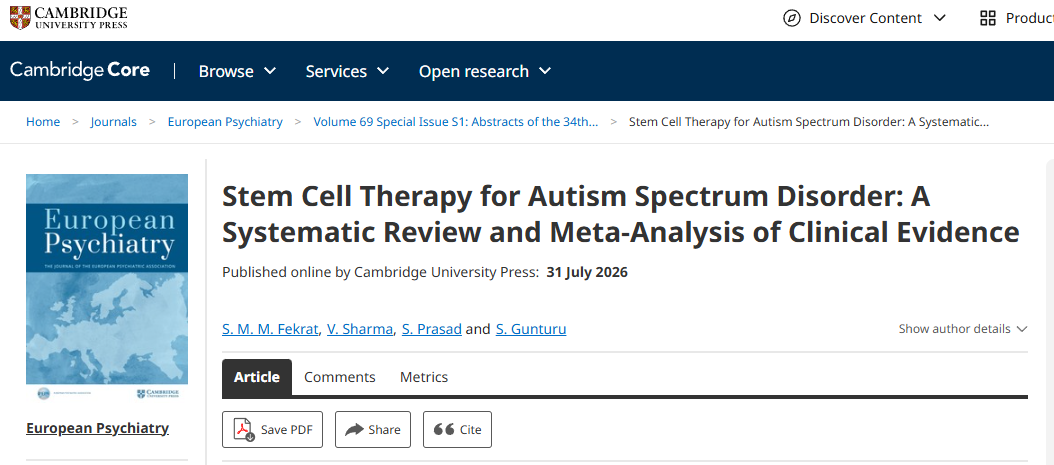
Task: Click the PDF icon on Save PDF
Action: pos(243,429)
